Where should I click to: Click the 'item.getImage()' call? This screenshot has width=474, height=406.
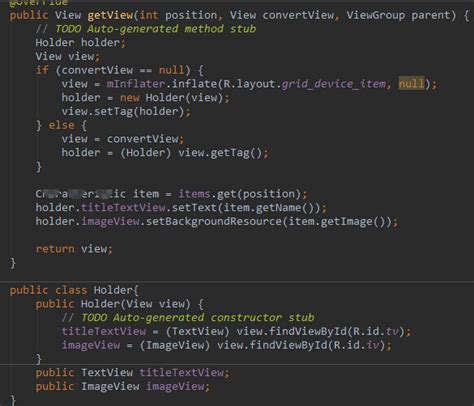point(336,221)
